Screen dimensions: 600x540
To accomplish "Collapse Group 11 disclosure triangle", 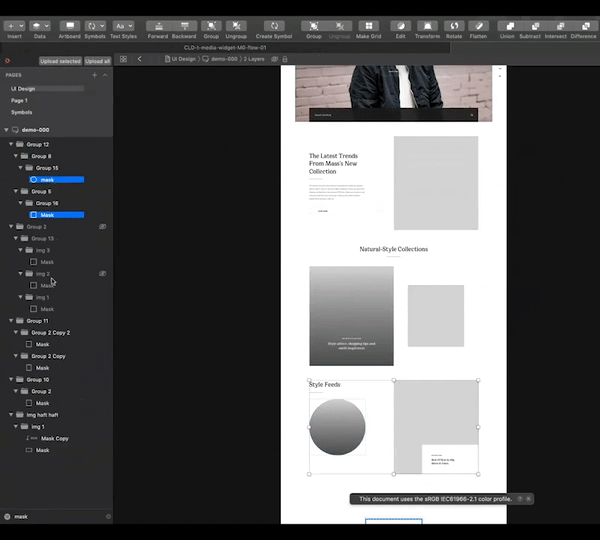I will tap(11, 321).
